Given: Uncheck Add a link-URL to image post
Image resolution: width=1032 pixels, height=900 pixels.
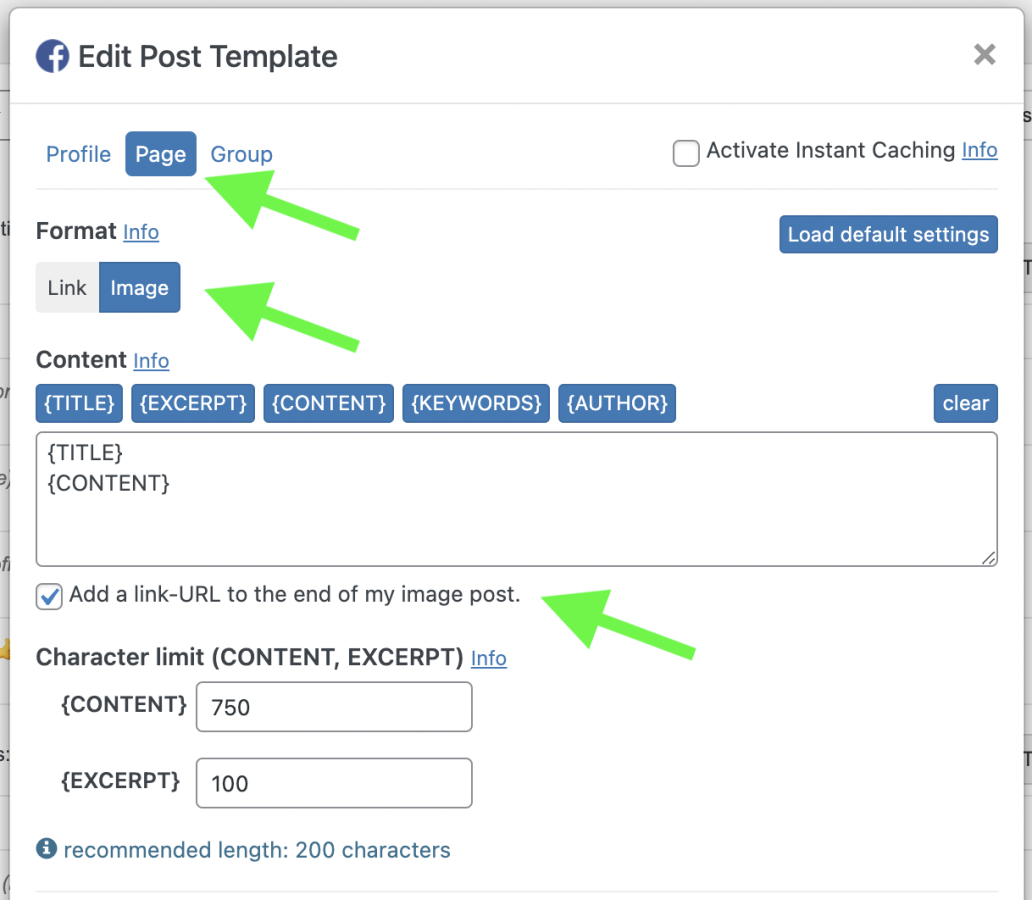Looking at the screenshot, I should [x=49, y=596].
